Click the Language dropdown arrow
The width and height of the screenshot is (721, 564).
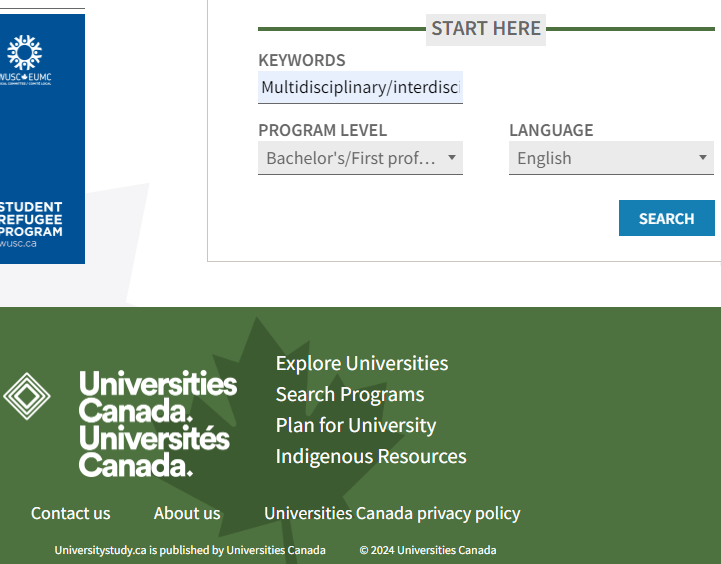(x=703, y=158)
